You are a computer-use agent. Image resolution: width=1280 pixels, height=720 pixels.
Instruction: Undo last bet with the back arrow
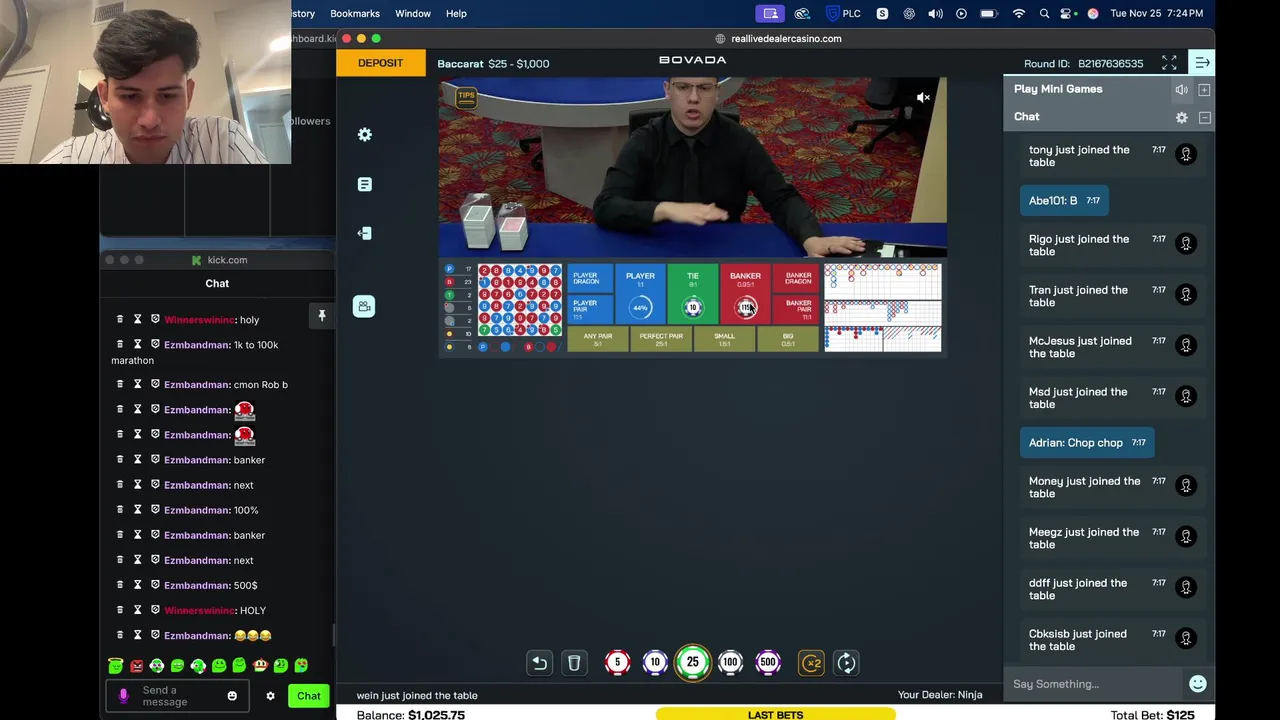[x=539, y=662]
